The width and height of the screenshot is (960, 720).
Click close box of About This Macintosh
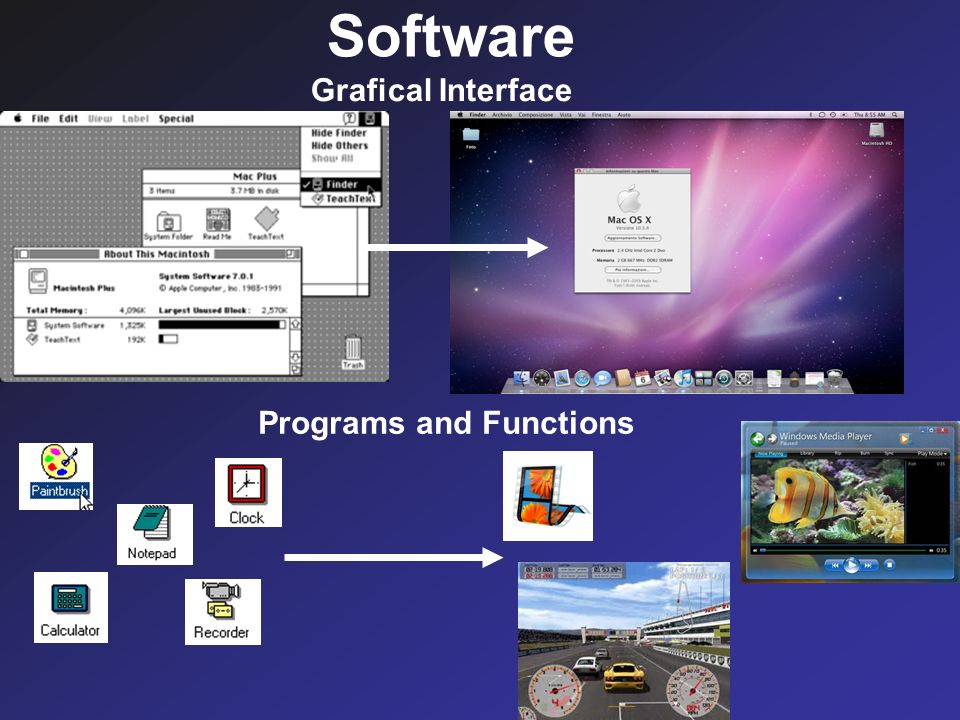pos(24,254)
